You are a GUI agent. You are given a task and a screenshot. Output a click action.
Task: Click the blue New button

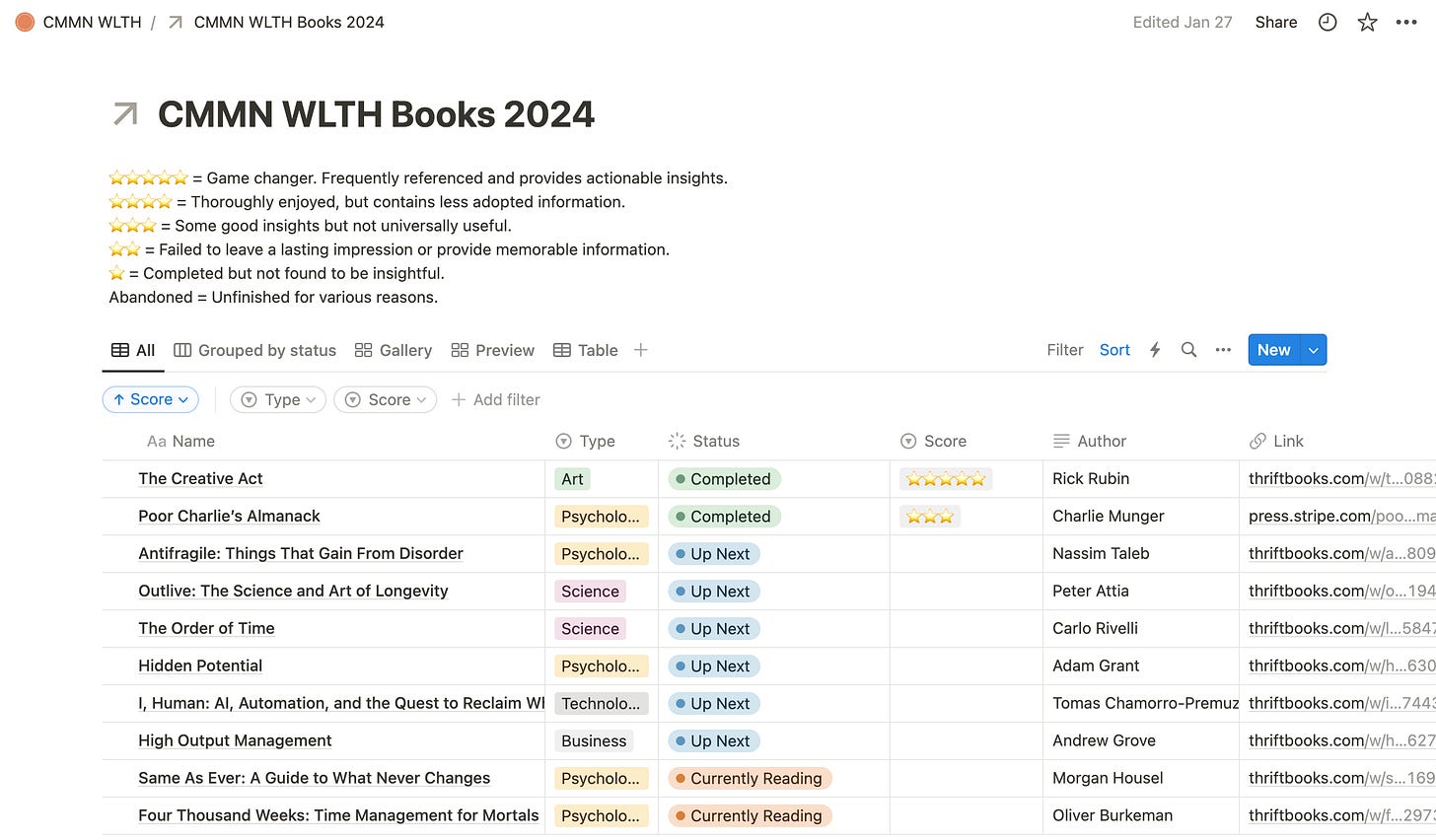pyautogui.click(x=1274, y=350)
